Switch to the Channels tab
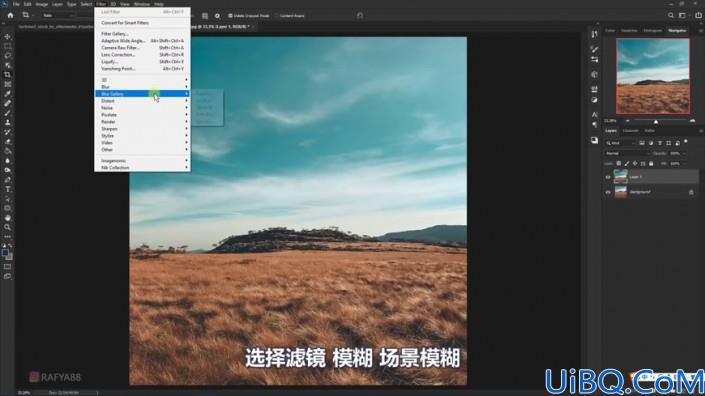Screen dimensions: 705x396 point(630,131)
